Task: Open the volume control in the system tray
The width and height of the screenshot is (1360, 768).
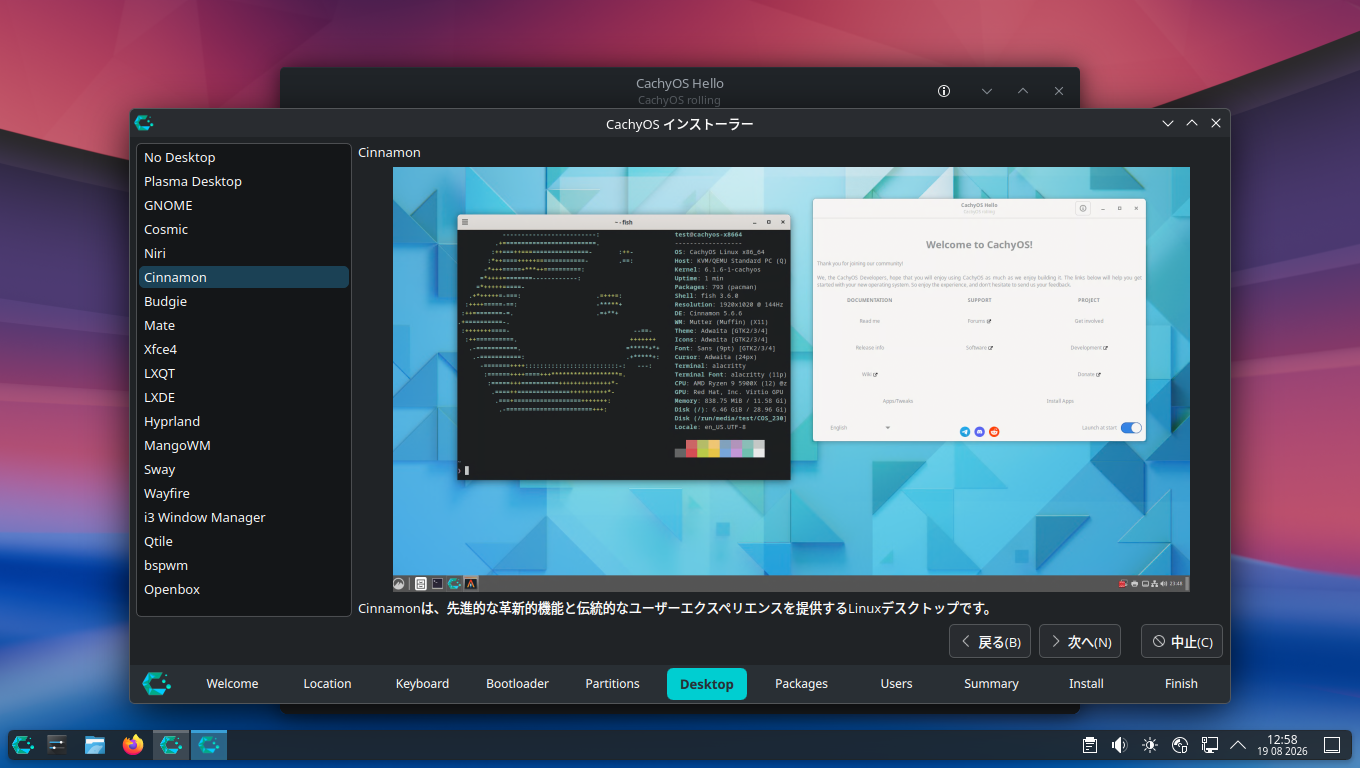Action: coord(1120,745)
